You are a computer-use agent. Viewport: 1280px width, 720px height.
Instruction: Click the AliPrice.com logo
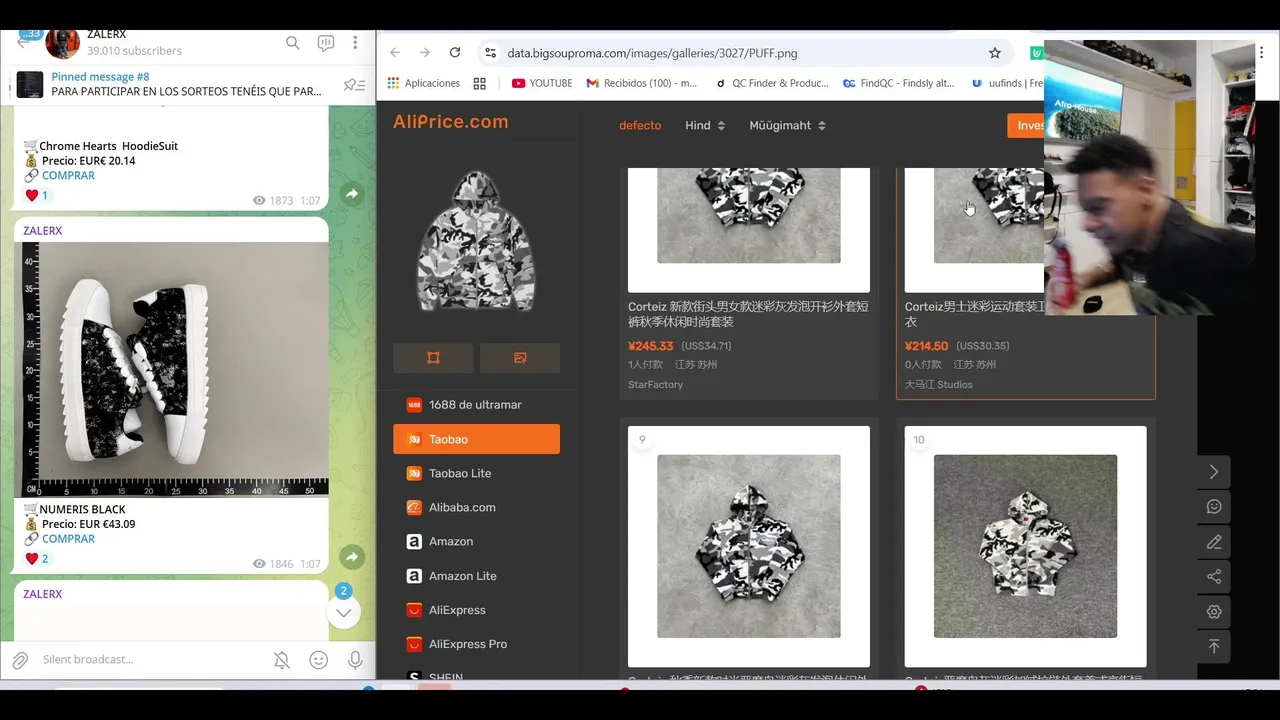451,122
